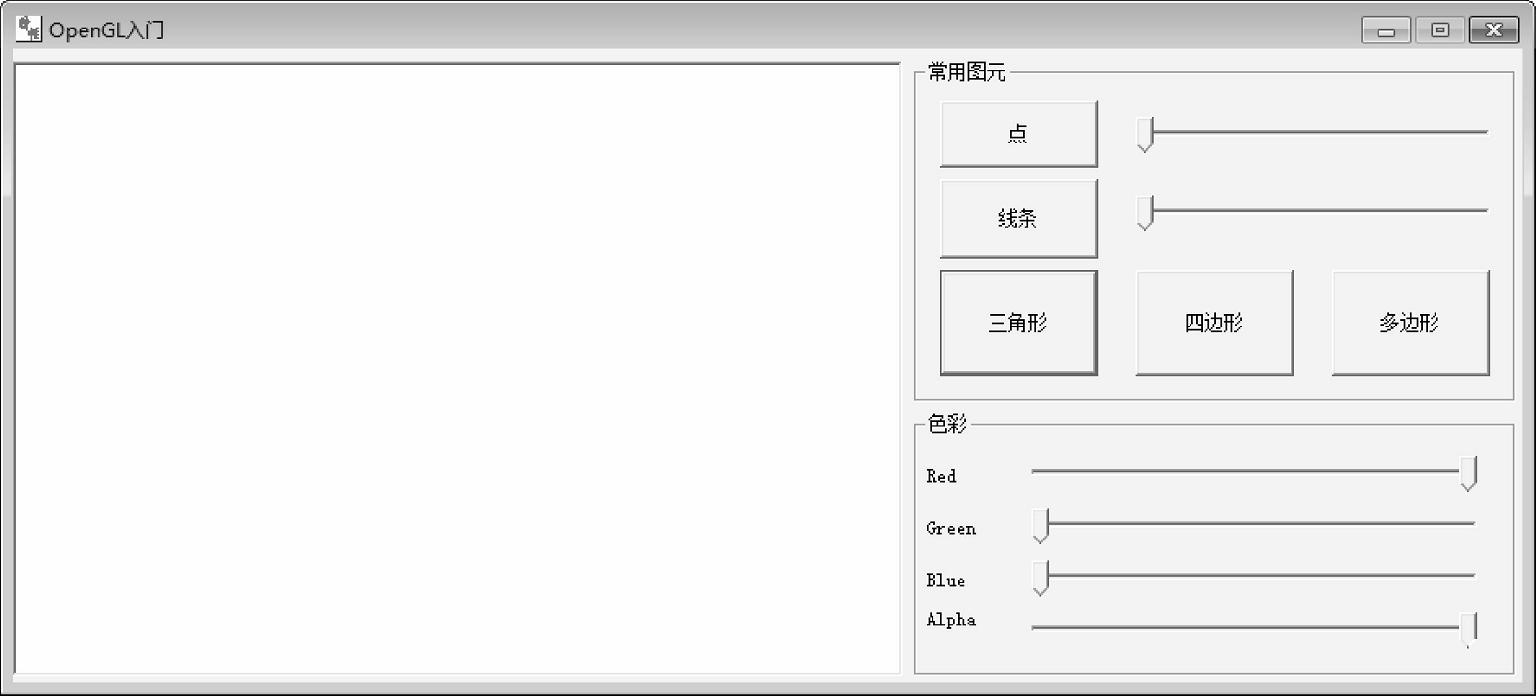The image size is (1536, 696).
Task: Click the 线条 (line) button
Action: [x=1018, y=218]
